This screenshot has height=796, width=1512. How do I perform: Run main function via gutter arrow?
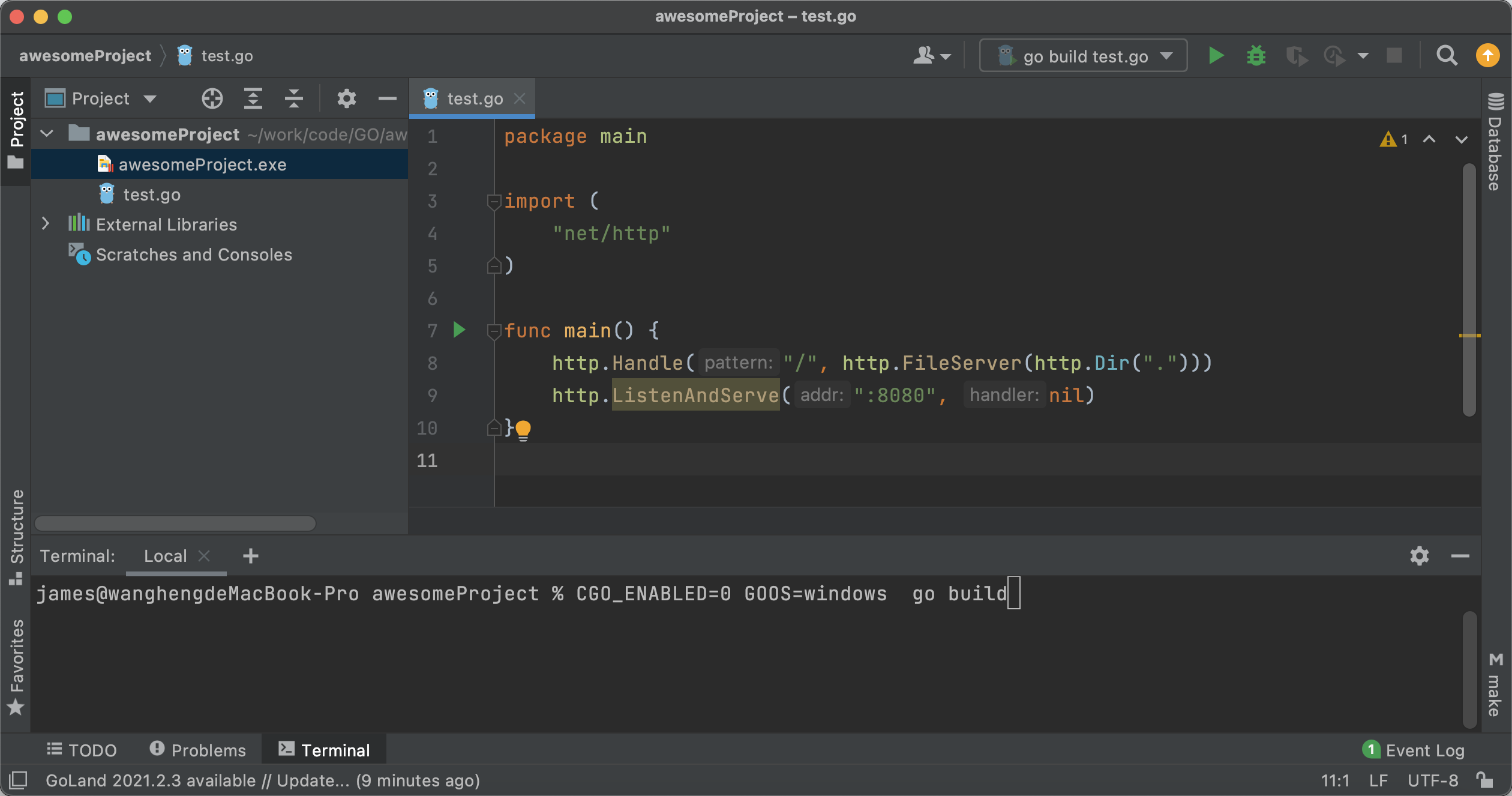(460, 330)
